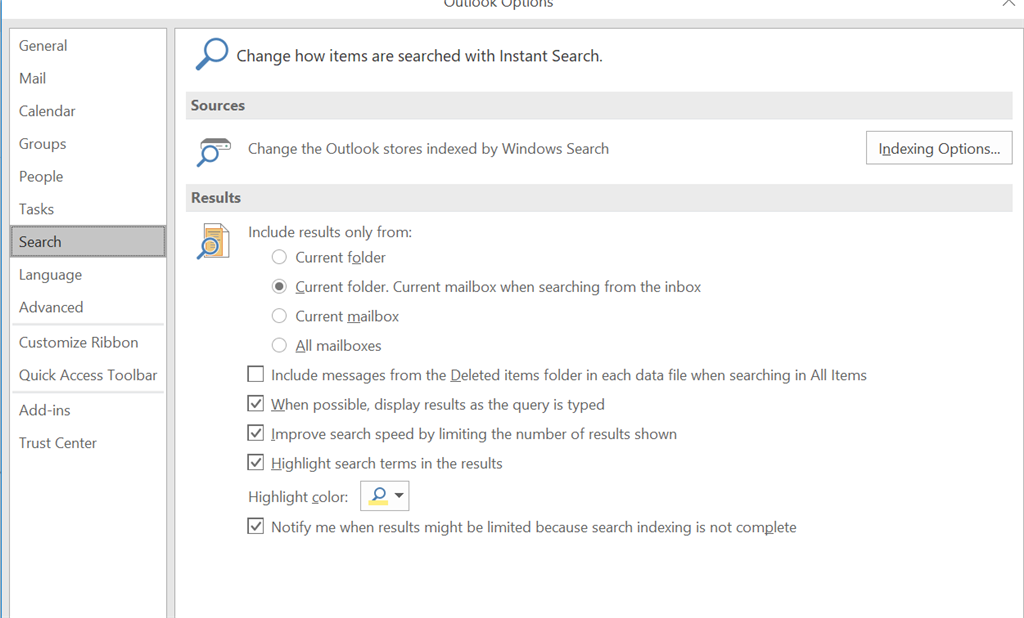Open the Mail options category
The image size is (1024, 618).
88,78
